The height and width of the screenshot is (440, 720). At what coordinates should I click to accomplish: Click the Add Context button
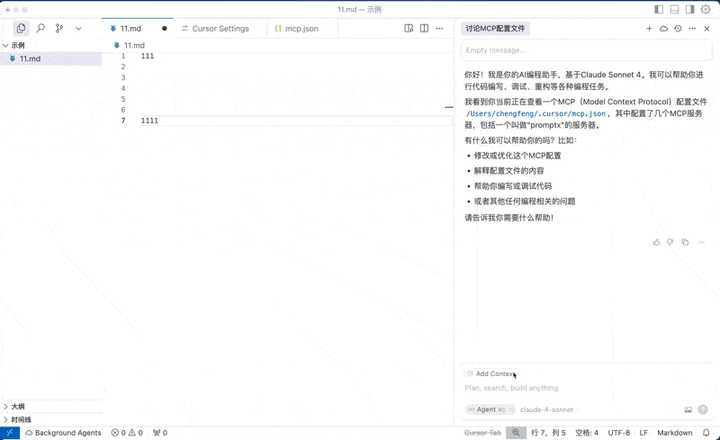click(x=490, y=373)
